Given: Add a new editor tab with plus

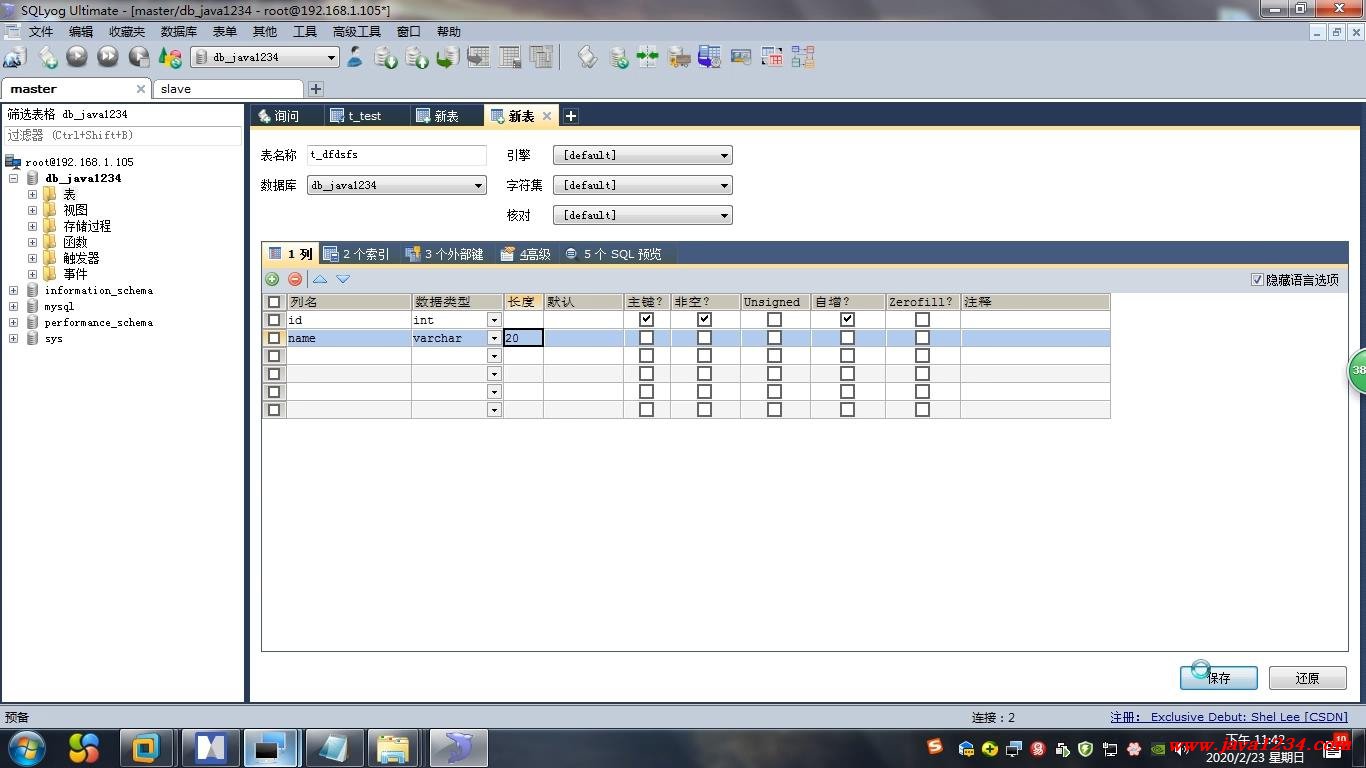Looking at the screenshot, I should tap(570, 116).
